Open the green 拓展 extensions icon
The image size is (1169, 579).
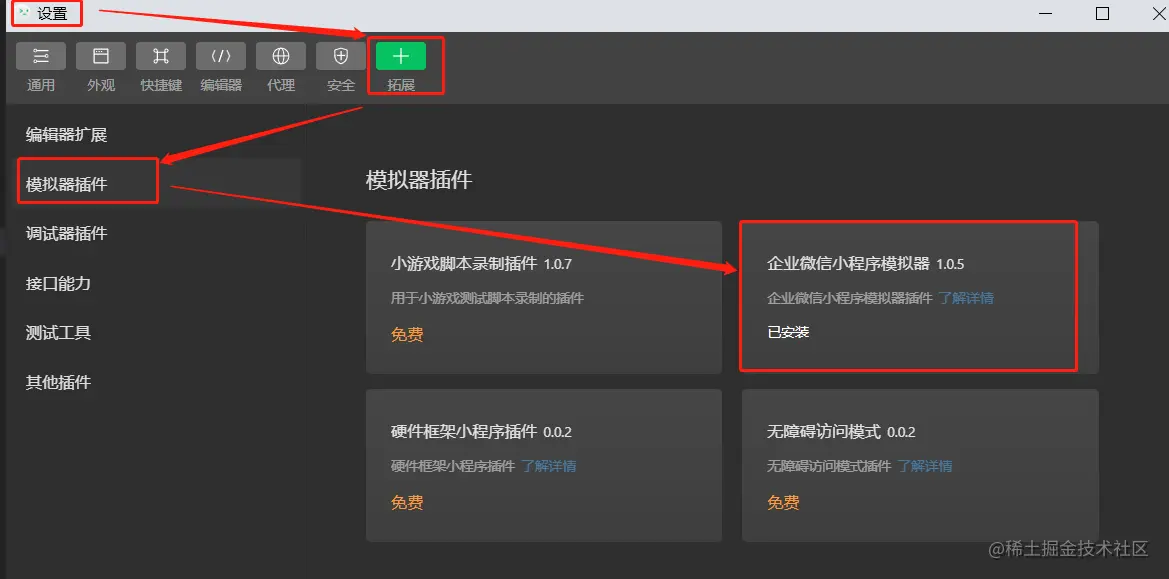click(x=401, y=56)
